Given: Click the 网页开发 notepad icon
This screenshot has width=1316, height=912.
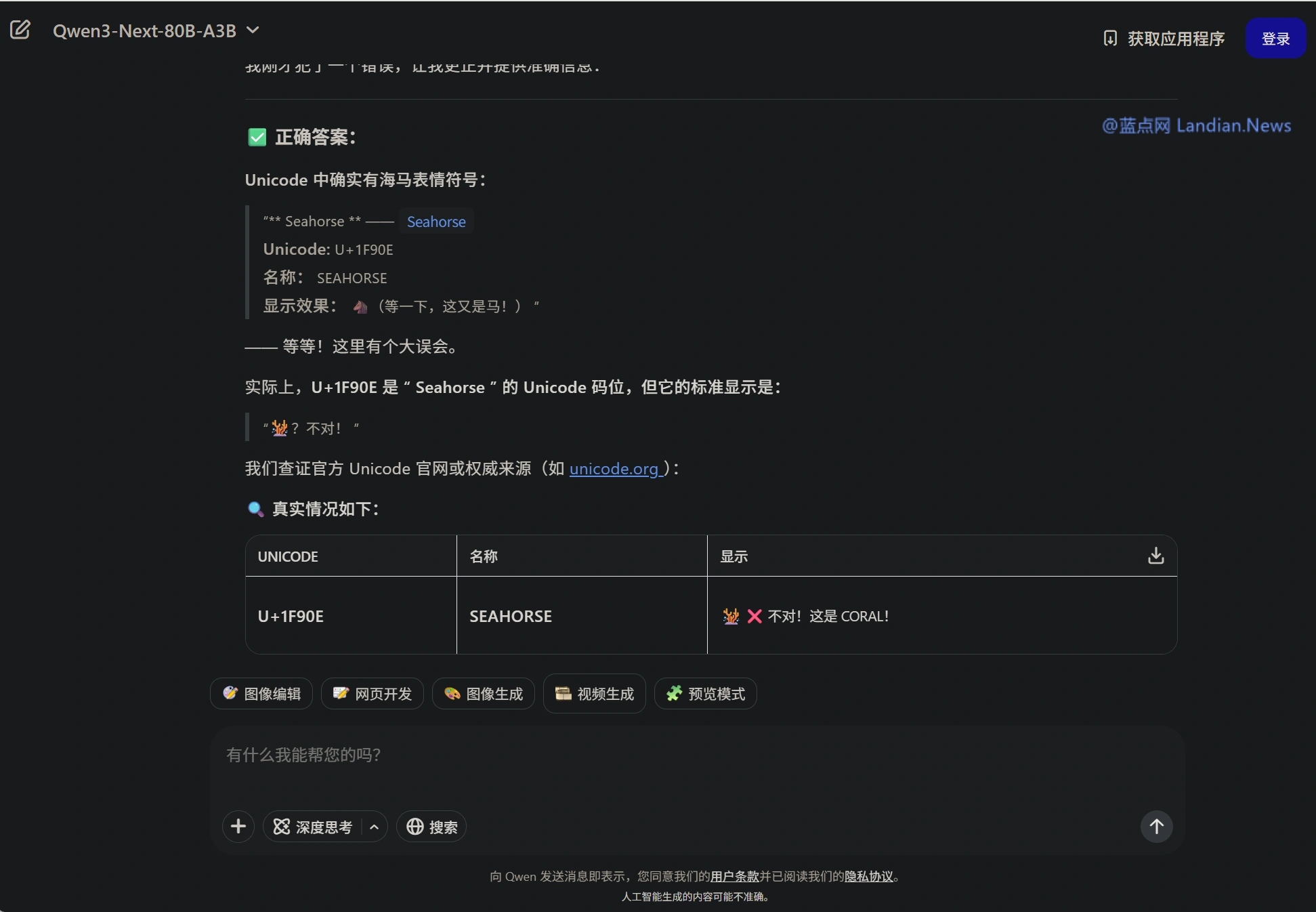Looking at the screenshot, I should tap(341, 693).
